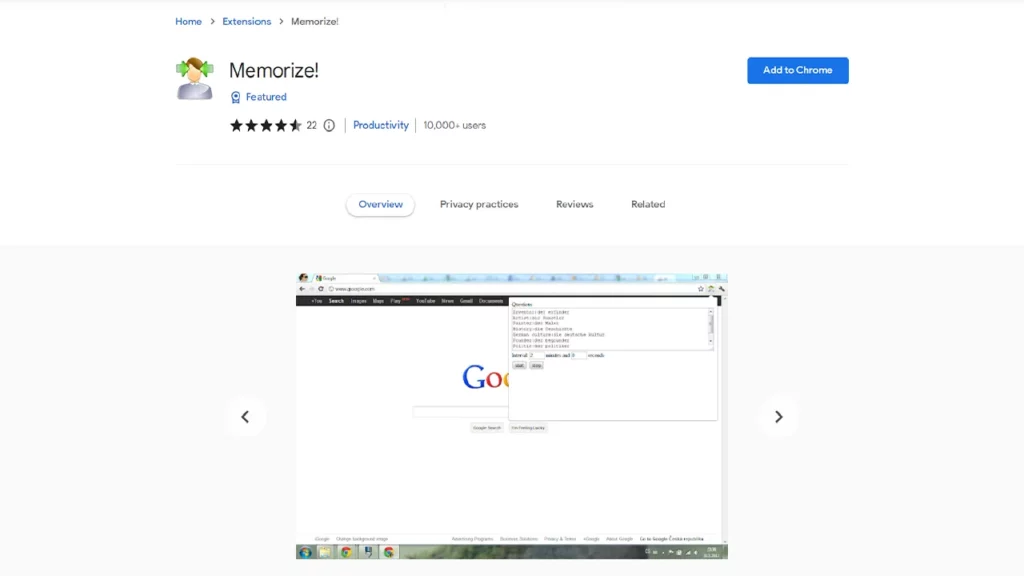The height and width of the screenshot is (576, 1024).
Task: Click the Memorize! title heading
Action: click(x=274, y=70)
